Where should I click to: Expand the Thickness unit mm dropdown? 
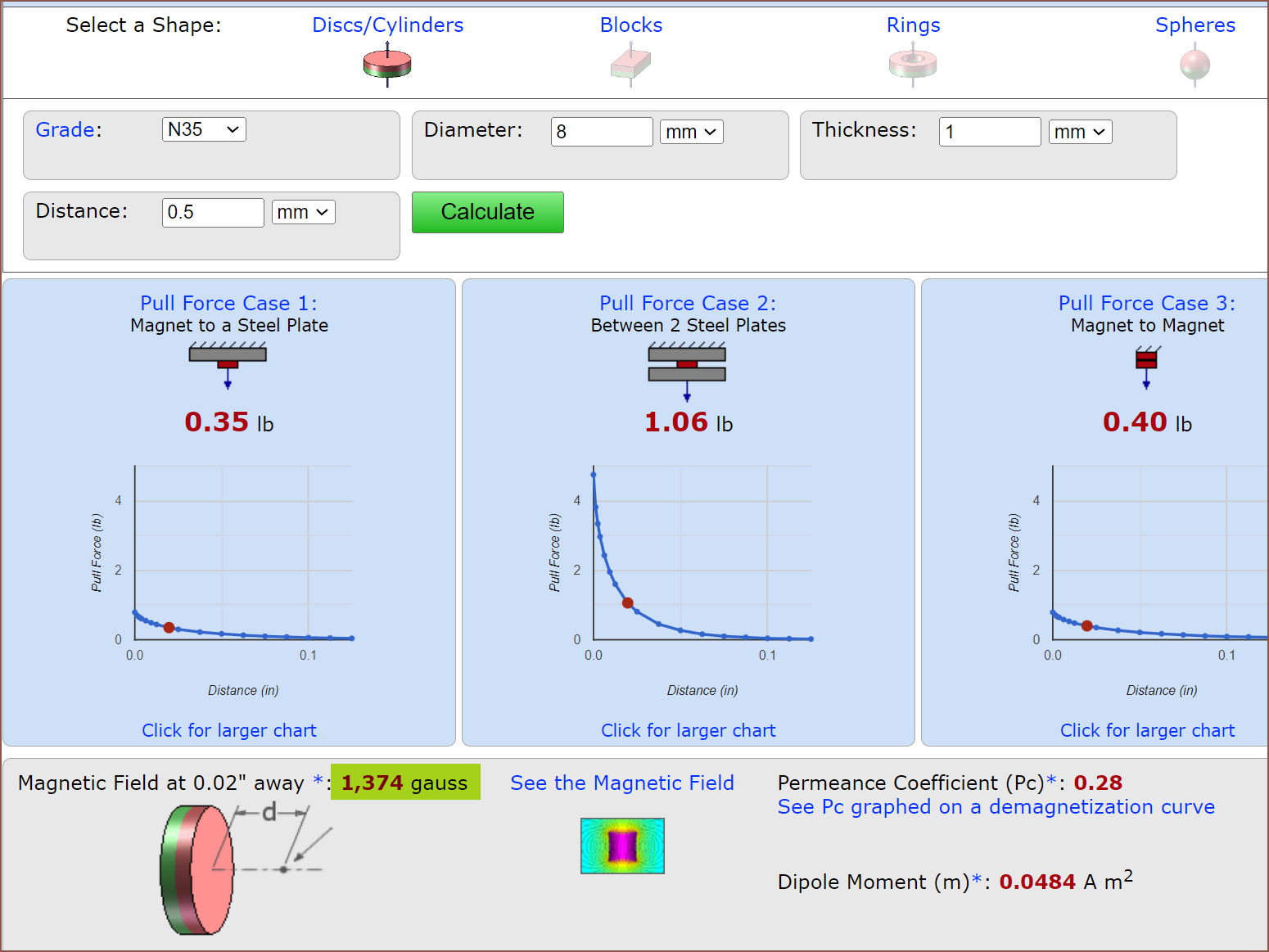click(x=1080, y=132)
